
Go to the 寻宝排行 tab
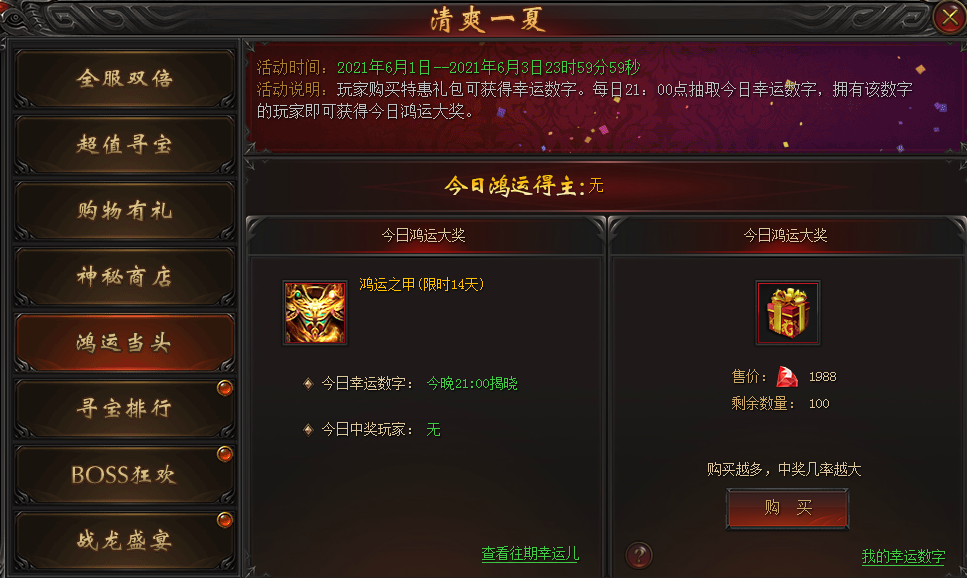[125, 409]
